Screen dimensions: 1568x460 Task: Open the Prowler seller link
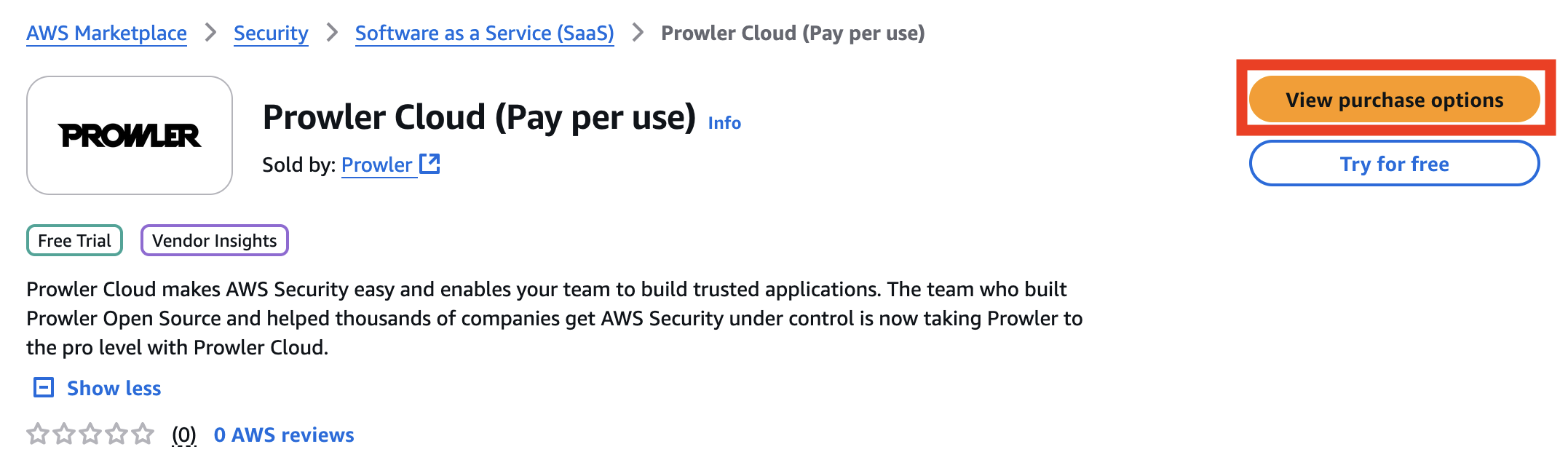click(x=377, y=164)
